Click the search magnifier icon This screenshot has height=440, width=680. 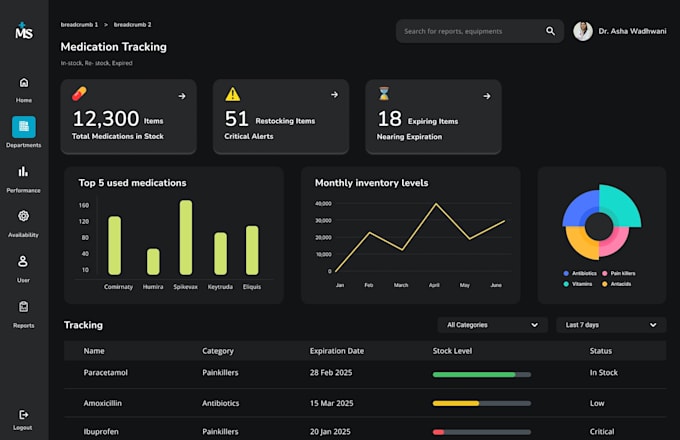click(x=550, y=31)
